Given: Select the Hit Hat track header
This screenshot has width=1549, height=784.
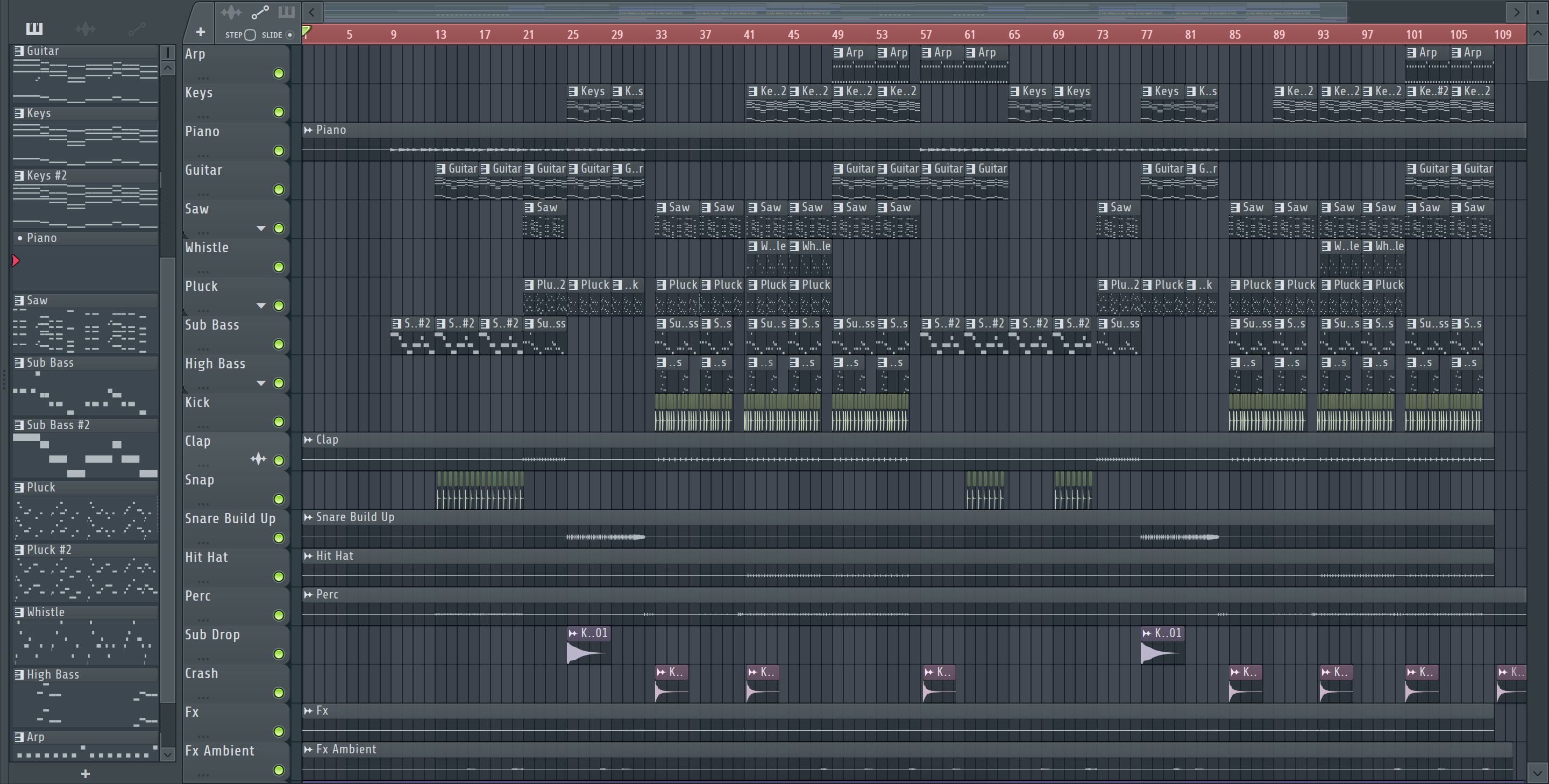Looking at the screenshot, I should tap(236, 567).
